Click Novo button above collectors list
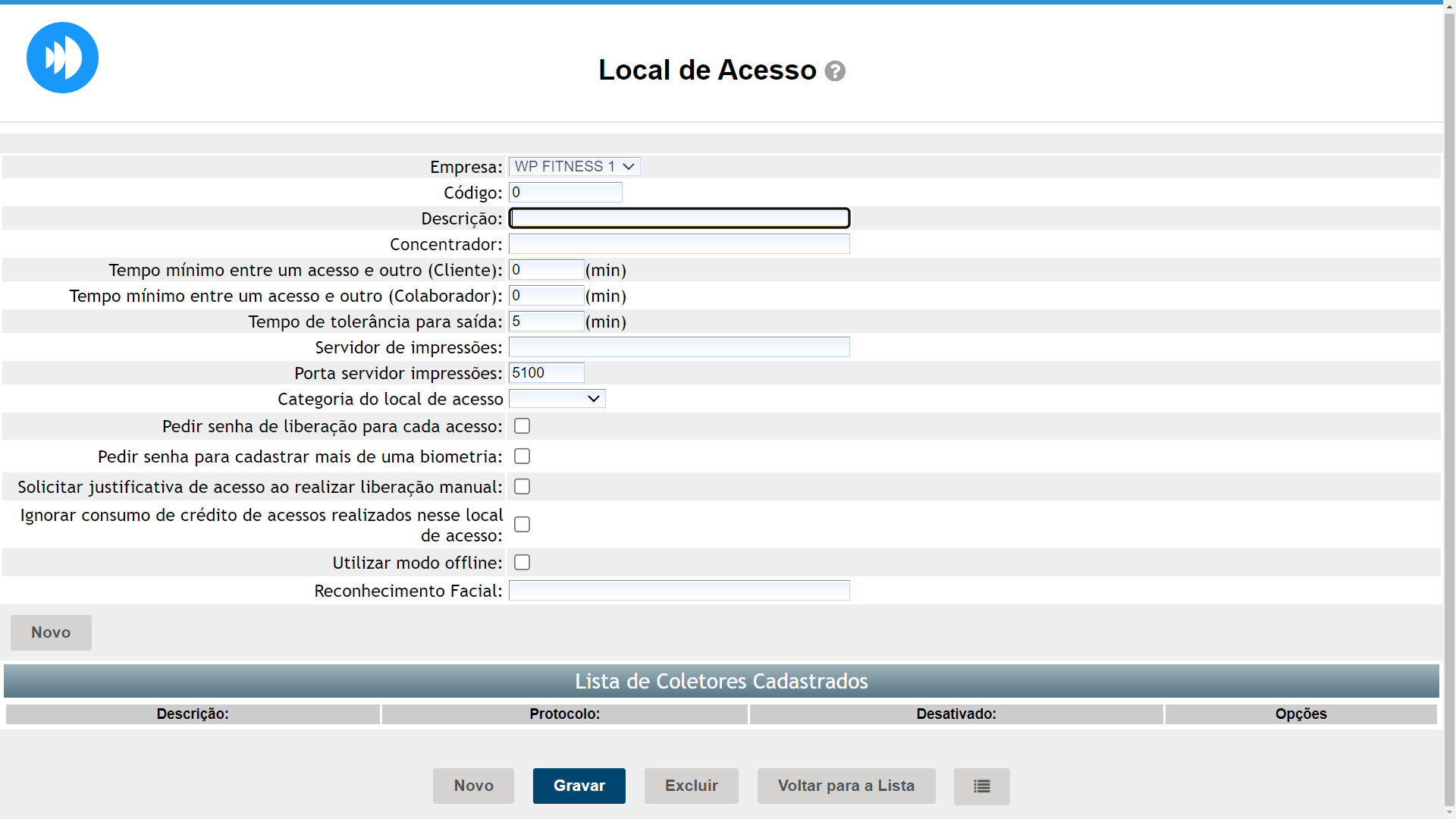 [x=51, y=632]
